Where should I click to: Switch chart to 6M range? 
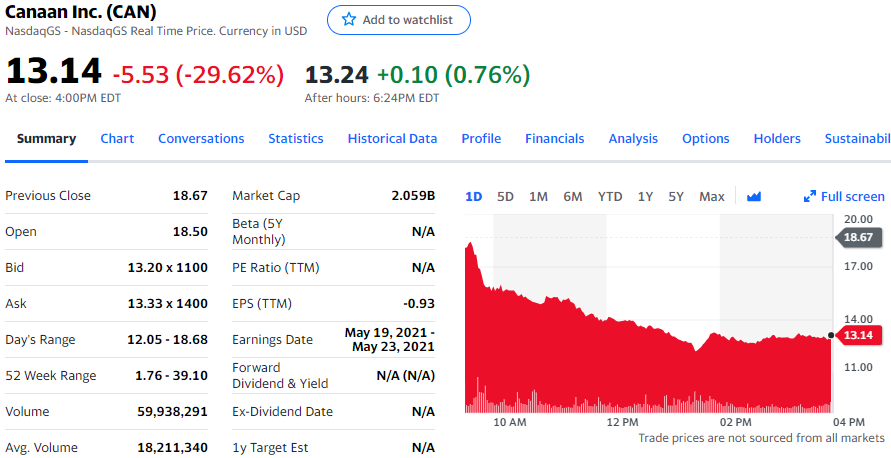[x=572, y=196]
